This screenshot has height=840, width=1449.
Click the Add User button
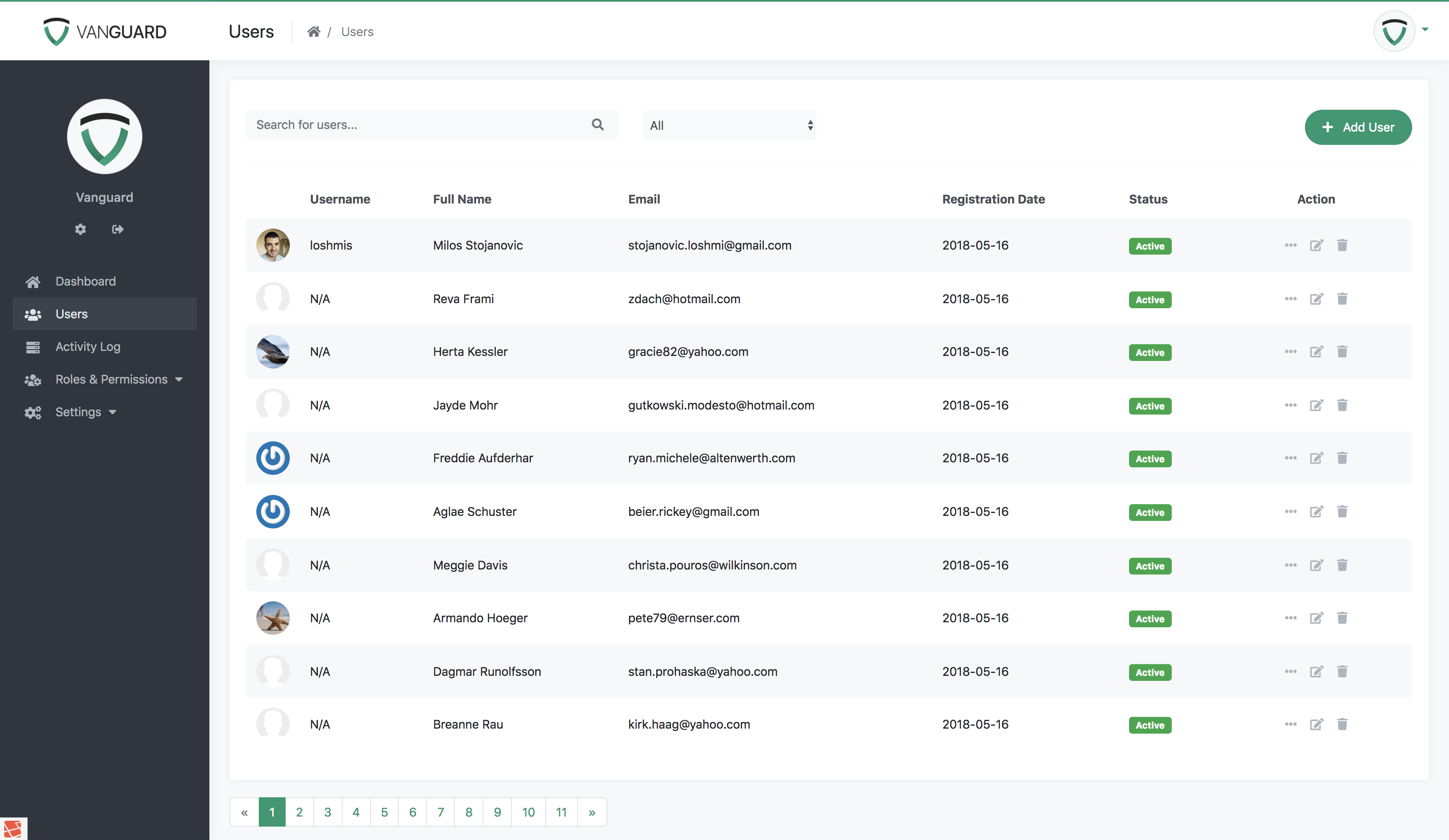pos(1358,127)
